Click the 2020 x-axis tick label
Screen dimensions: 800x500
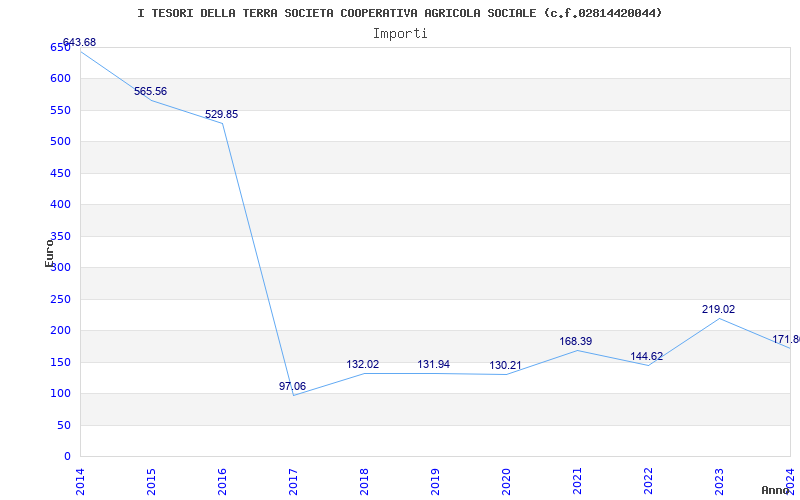[x=506, y=481]
